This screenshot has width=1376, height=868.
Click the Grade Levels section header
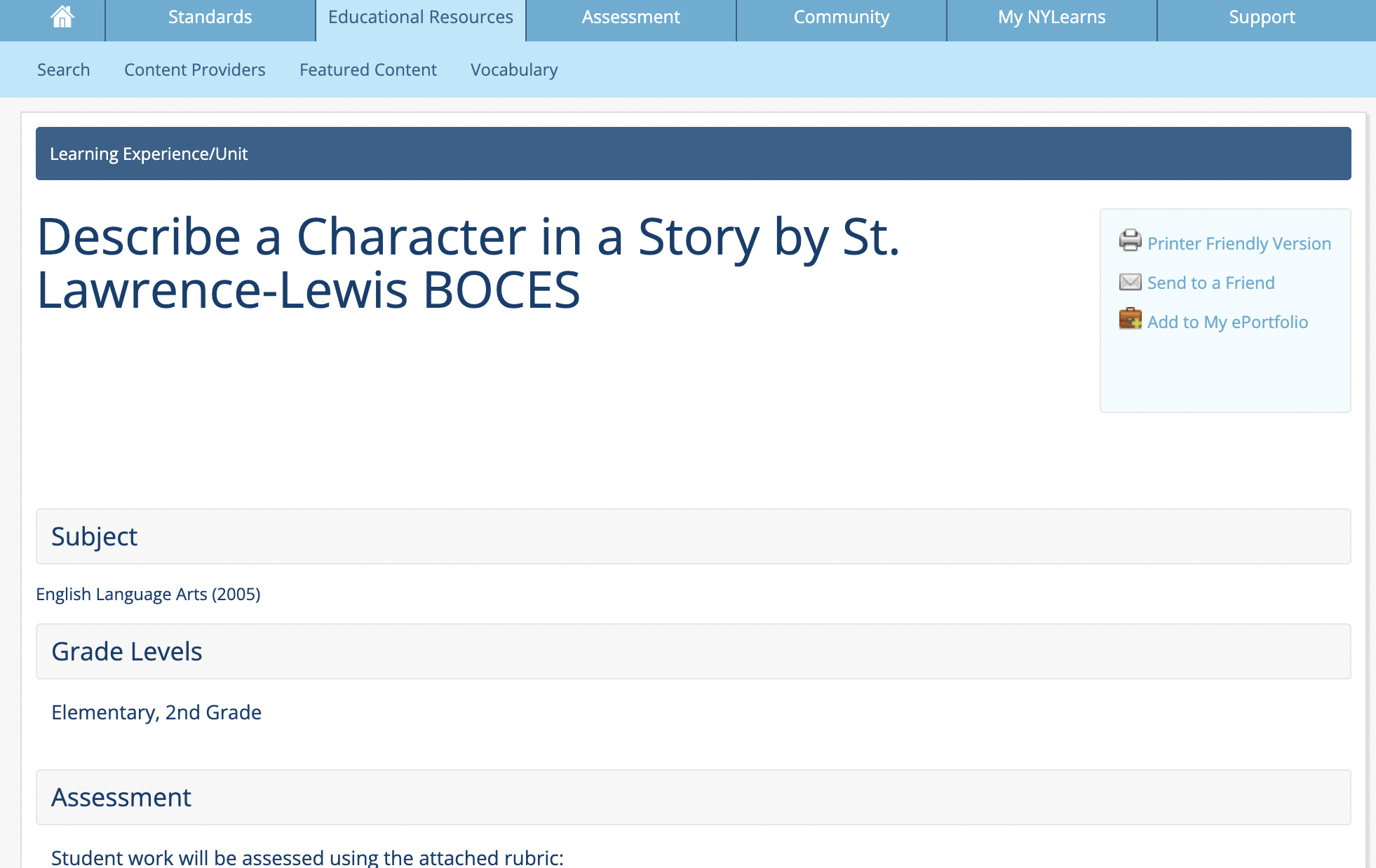tap(126, 651)
